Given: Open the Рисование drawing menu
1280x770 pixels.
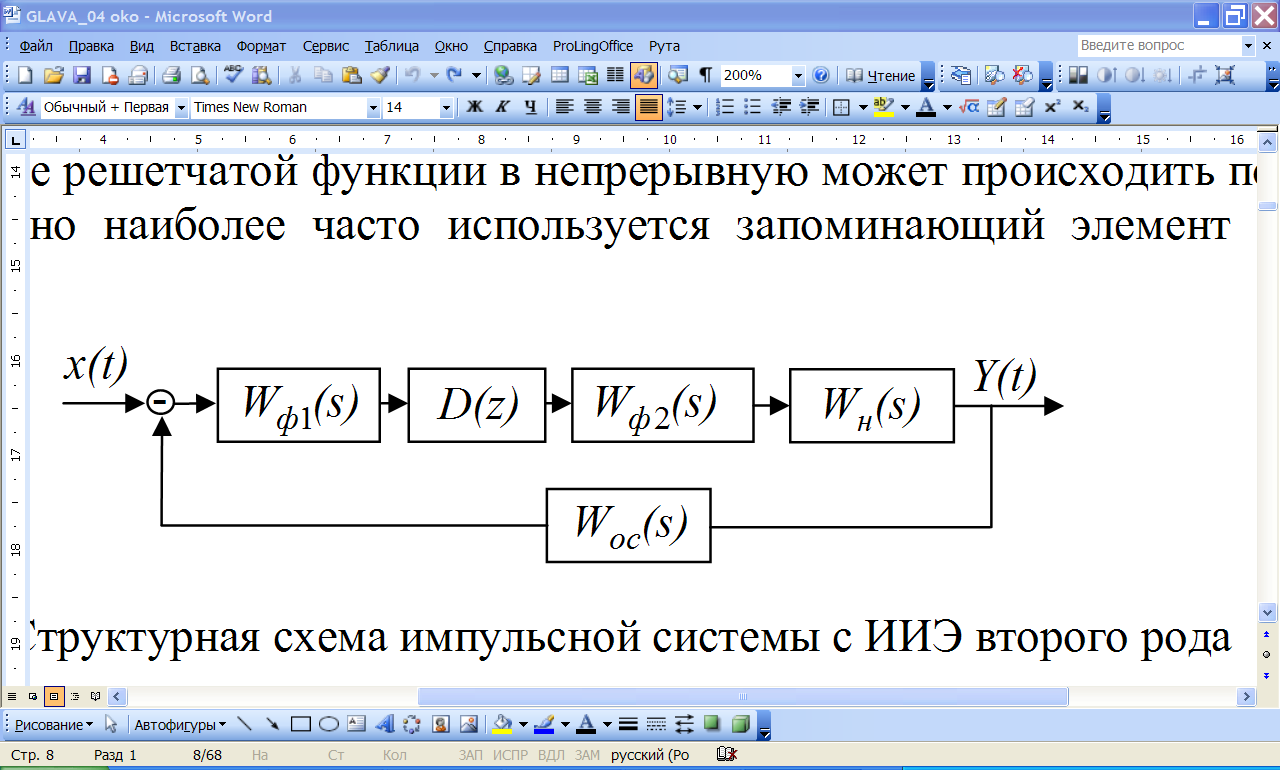Looking at the screenshot, I should 54,724.
